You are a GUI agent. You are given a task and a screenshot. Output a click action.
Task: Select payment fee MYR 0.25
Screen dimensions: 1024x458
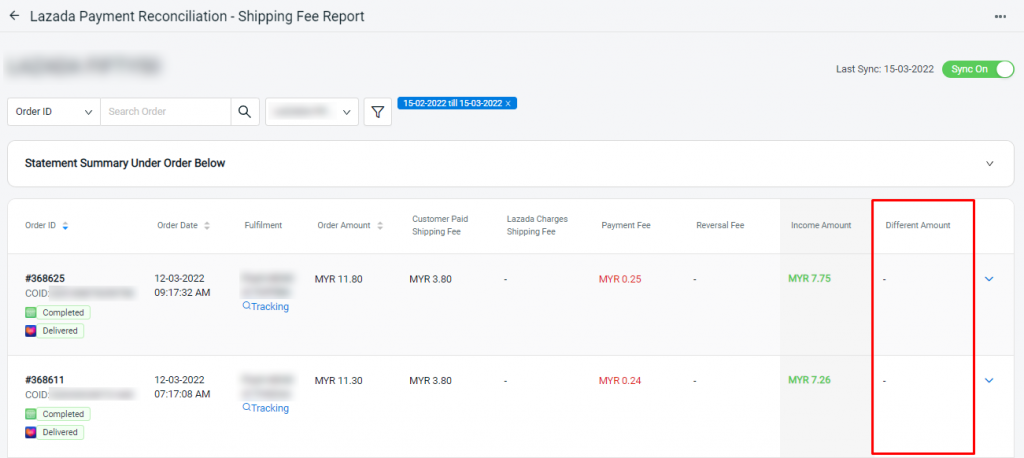point(620,279)
